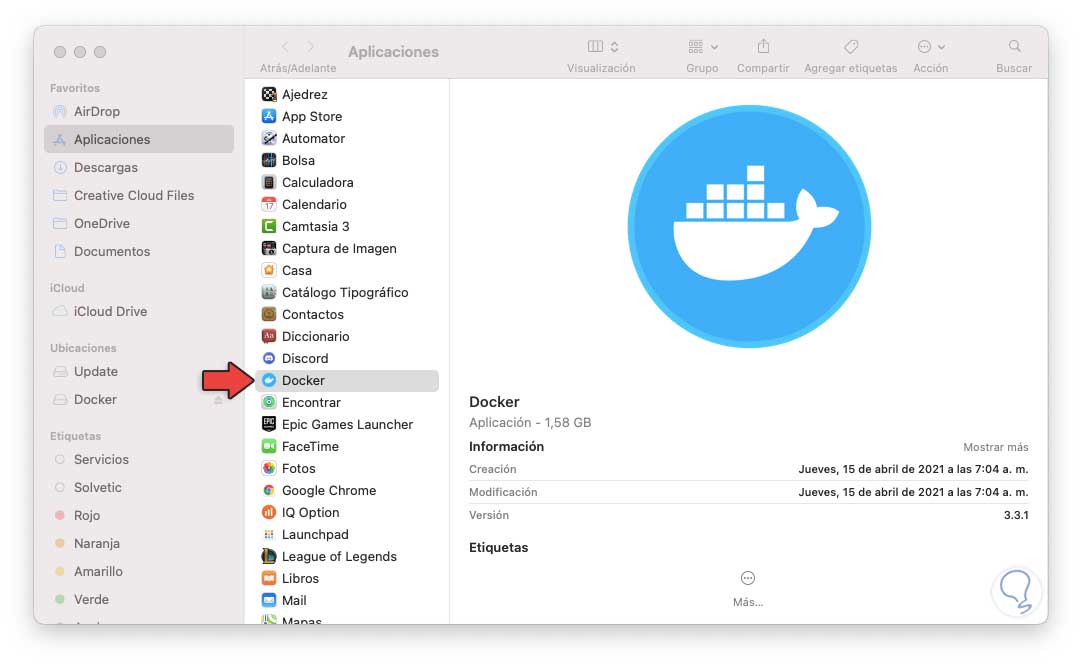Click the Bolsa stocks icon
Screen dimensions: 1082x666
(269, 161)
